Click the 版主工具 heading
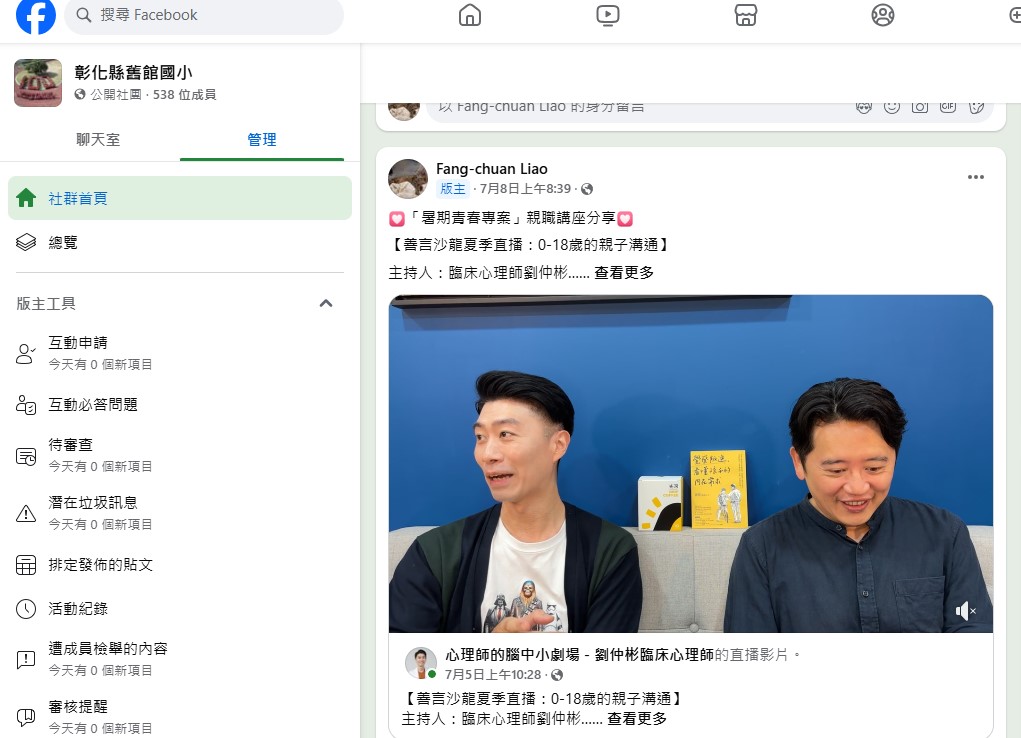 click(46, 304)
